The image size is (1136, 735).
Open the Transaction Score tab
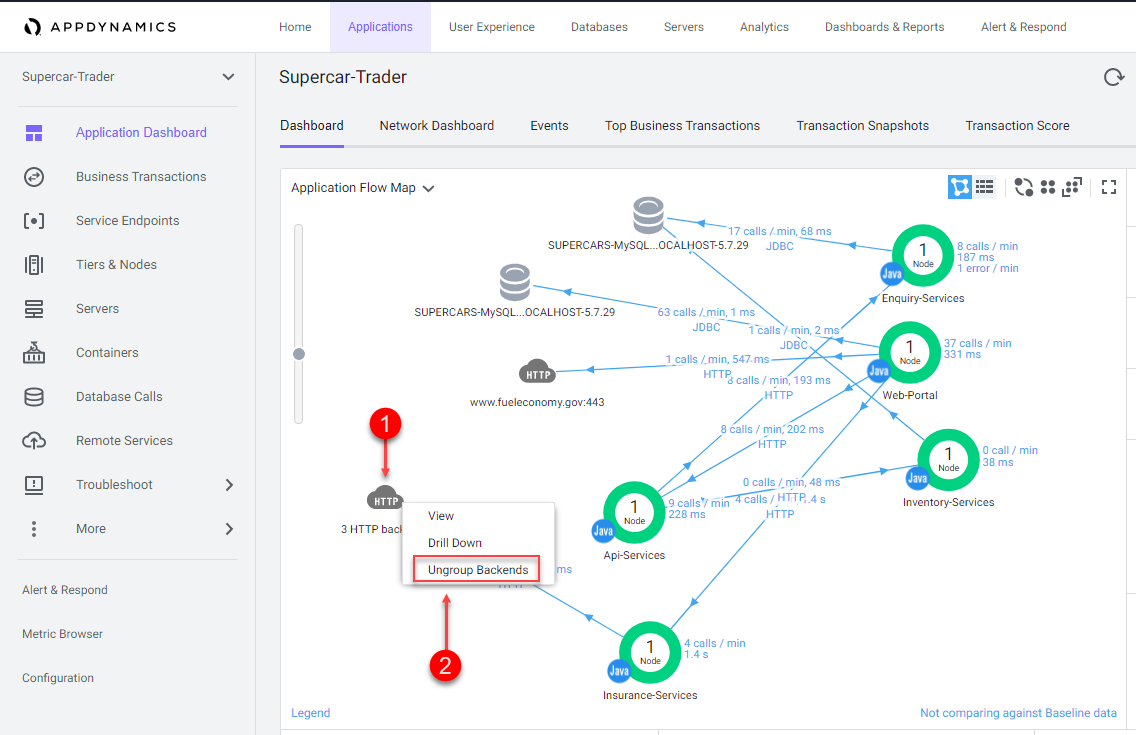1017,125
